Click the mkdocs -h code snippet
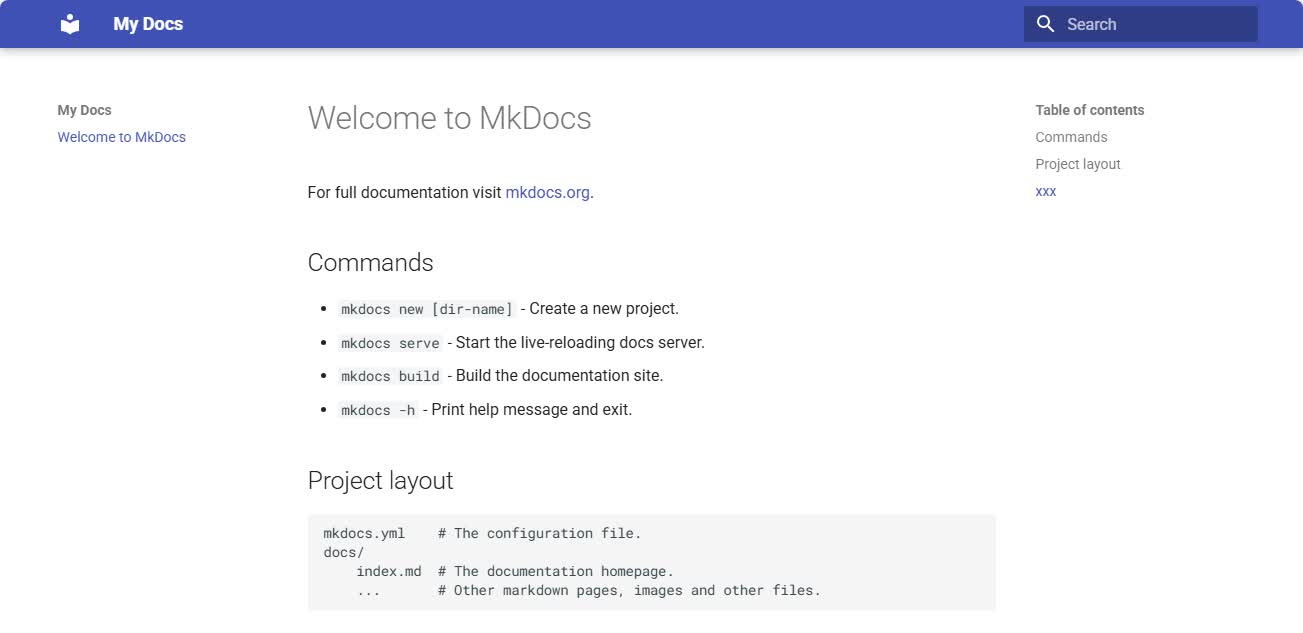The height and width of the screenshot is (633, 1303). [378, 410]
